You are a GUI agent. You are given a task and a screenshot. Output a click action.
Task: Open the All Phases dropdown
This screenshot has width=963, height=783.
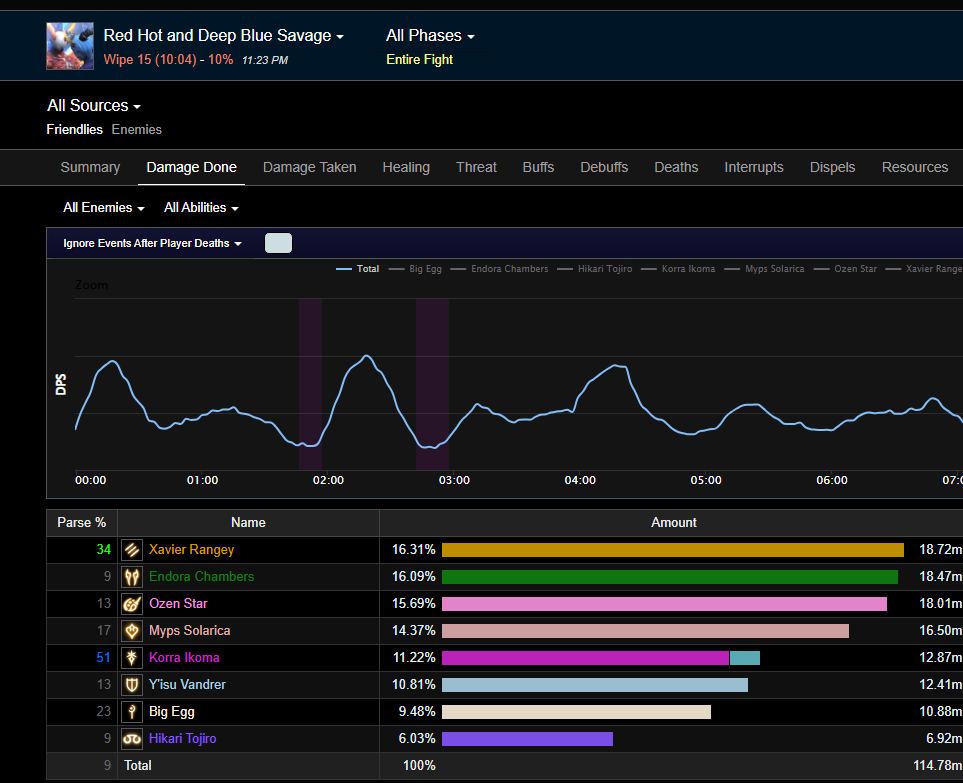pyautogui.click(x=430, y=36)
